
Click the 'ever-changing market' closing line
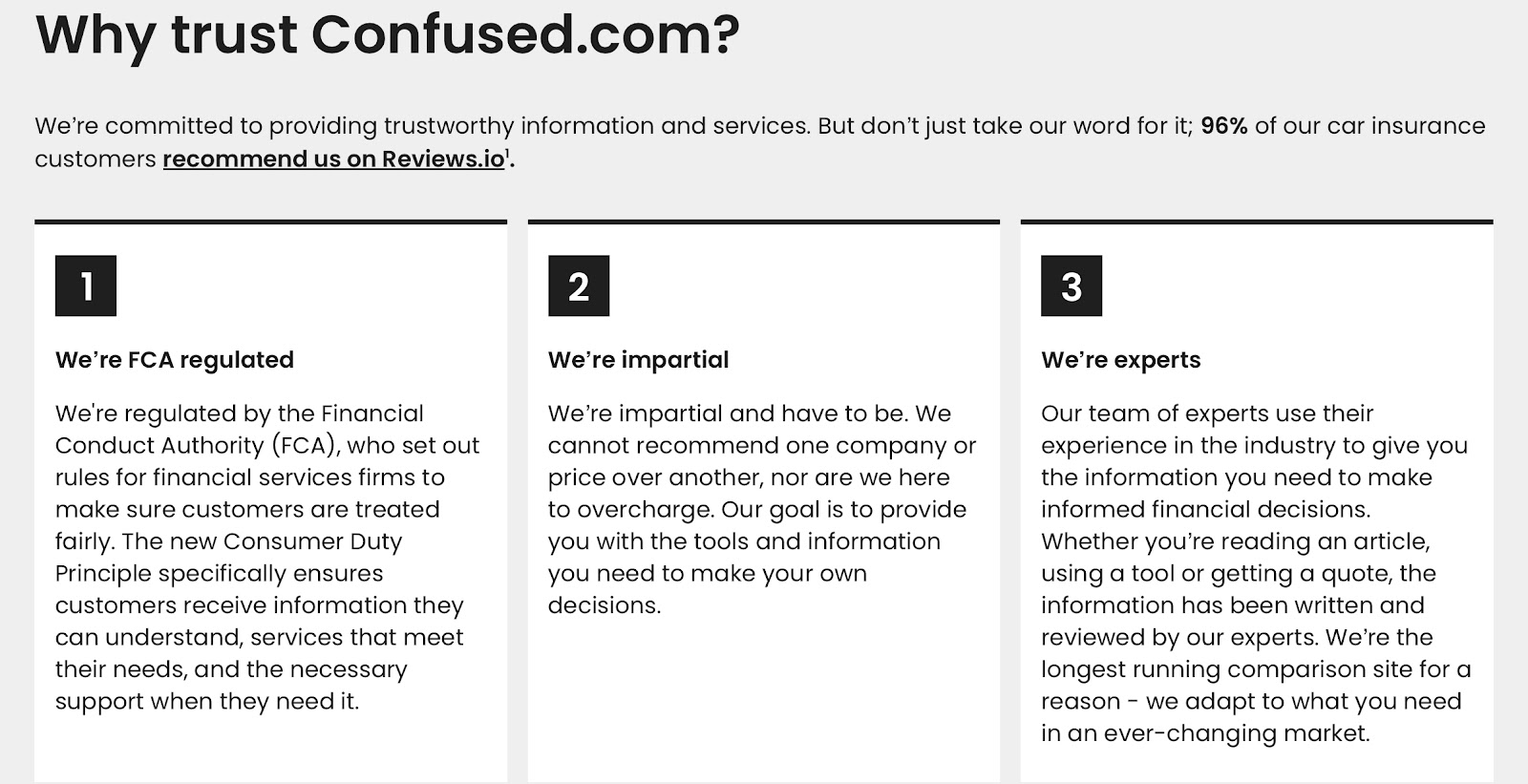point(1205,733)
